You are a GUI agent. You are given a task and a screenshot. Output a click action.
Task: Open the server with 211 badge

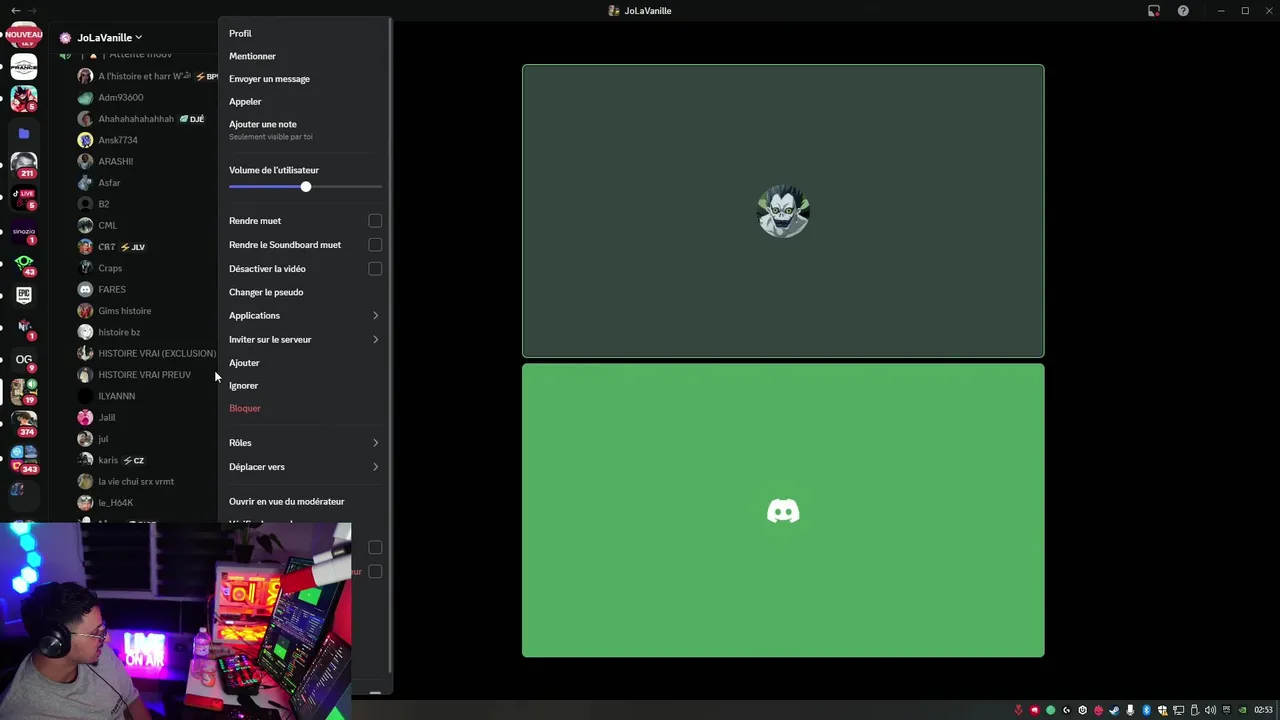click(x=24, y=165)
